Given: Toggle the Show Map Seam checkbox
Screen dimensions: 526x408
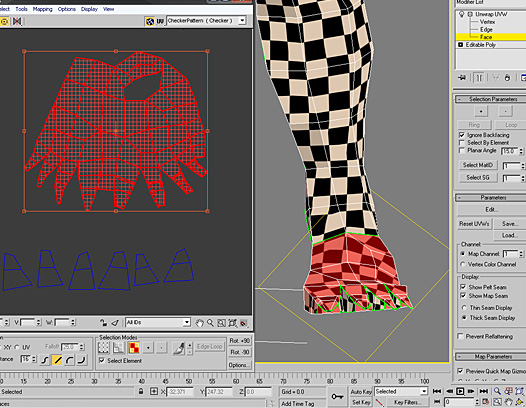Looking at the screenshot, I should point(463,296).
